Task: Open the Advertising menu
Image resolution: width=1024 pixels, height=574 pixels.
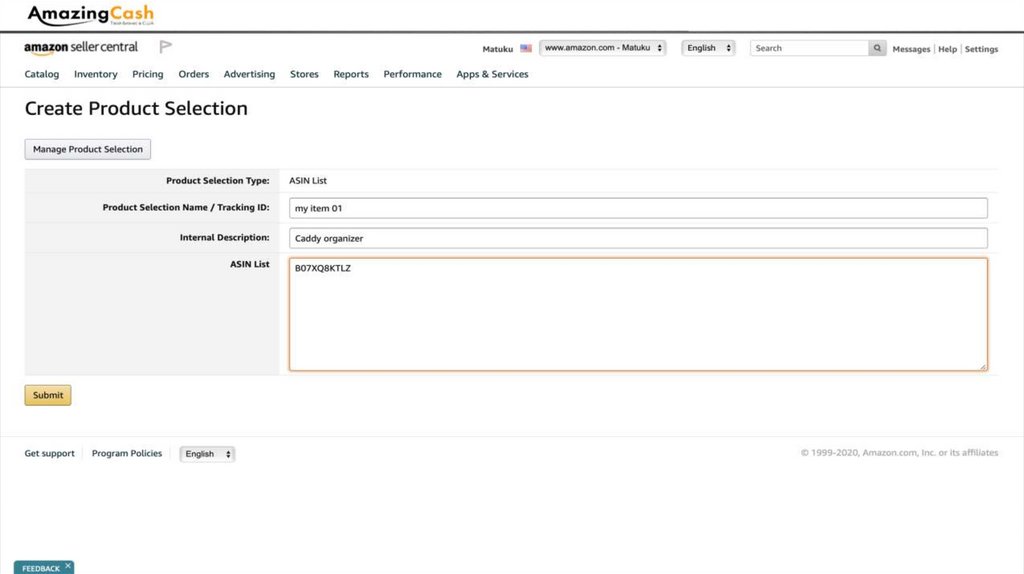Action: [249, 74]
